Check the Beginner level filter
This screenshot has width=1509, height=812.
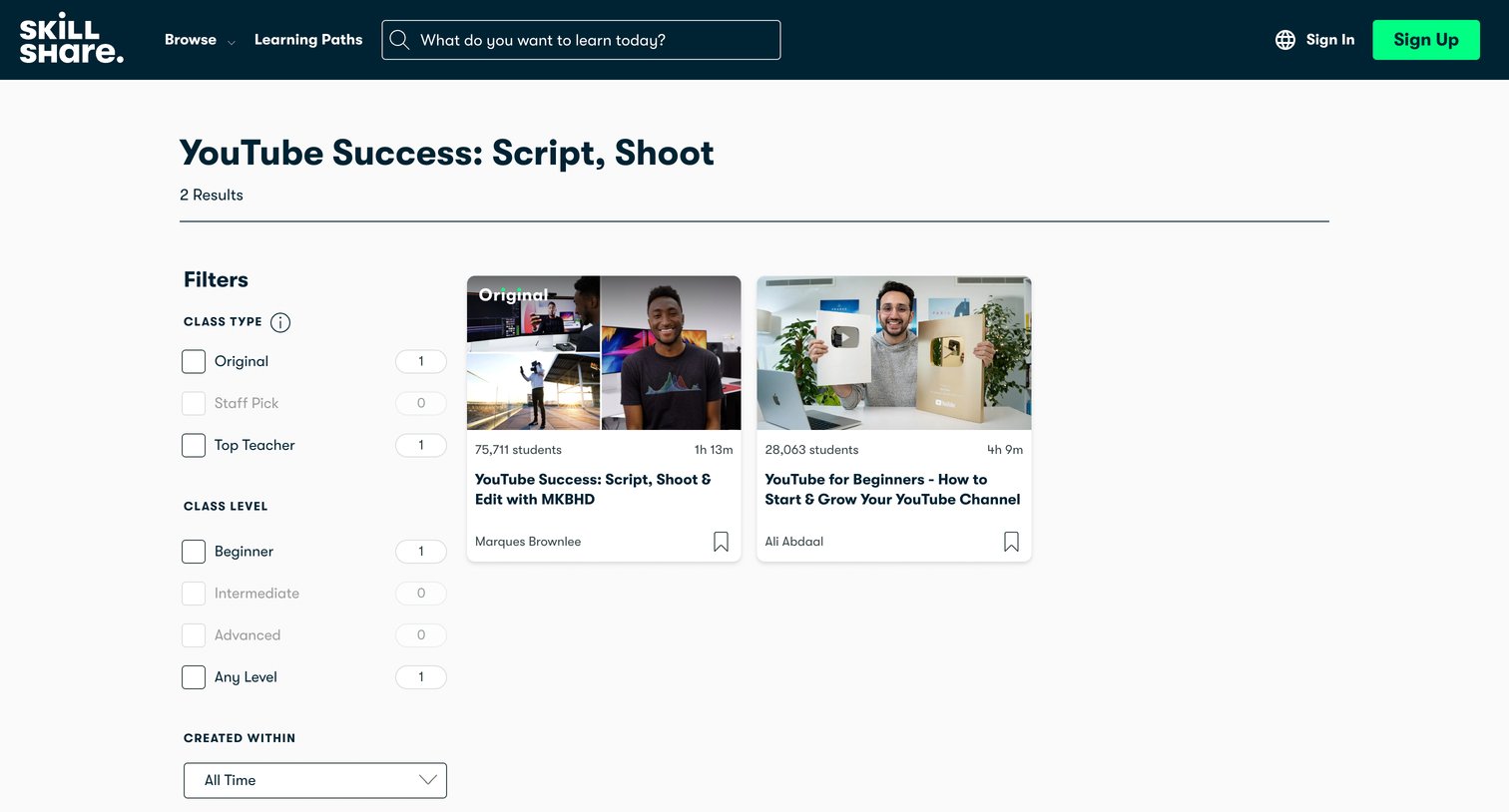point(194,552)
